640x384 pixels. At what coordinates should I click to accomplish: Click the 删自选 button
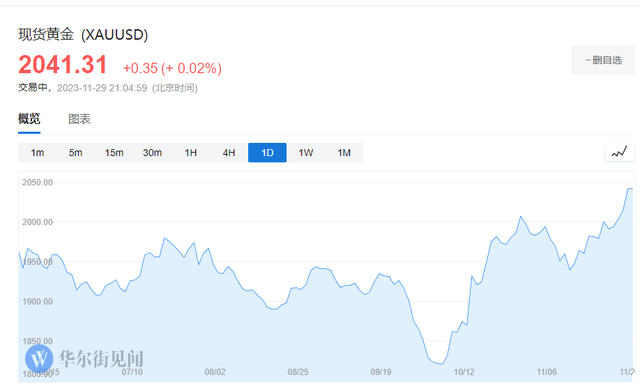pos(603,60)
